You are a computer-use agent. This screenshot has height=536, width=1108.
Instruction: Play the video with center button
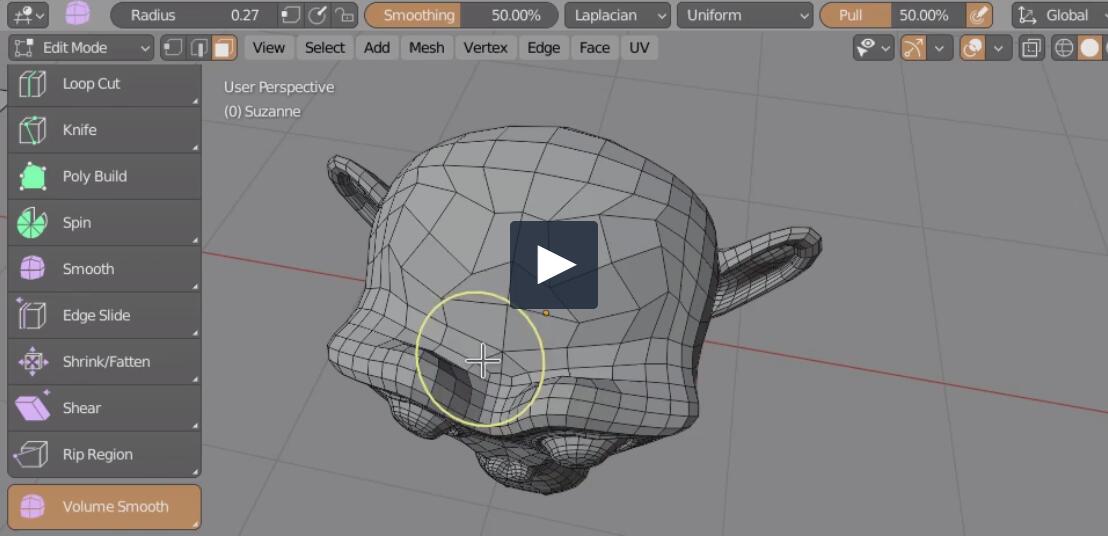click(554, 265)
